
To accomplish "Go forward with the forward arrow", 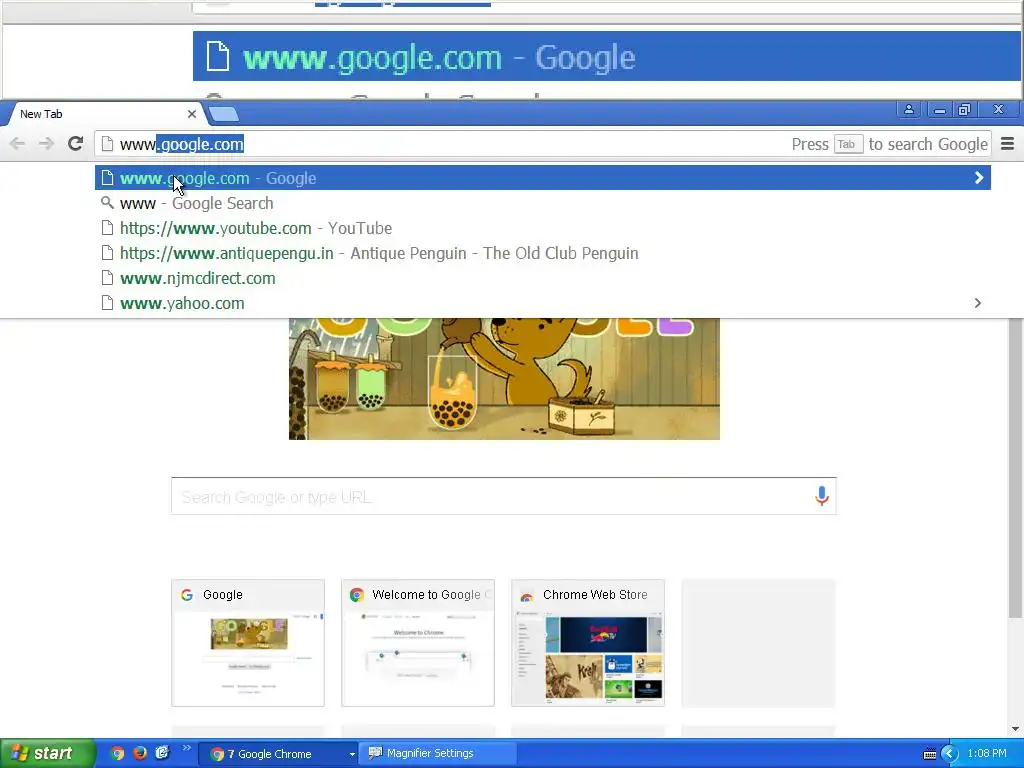I will [46, 143].
